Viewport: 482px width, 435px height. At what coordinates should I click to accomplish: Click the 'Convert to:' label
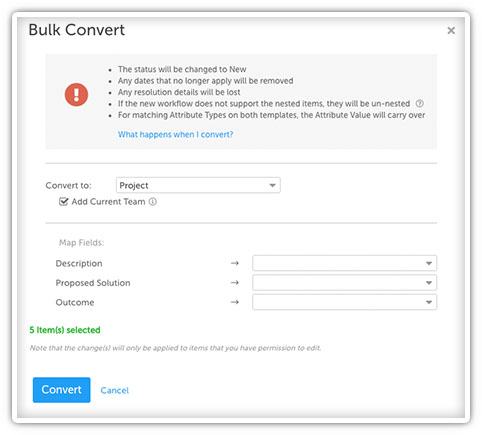(68, 186)
